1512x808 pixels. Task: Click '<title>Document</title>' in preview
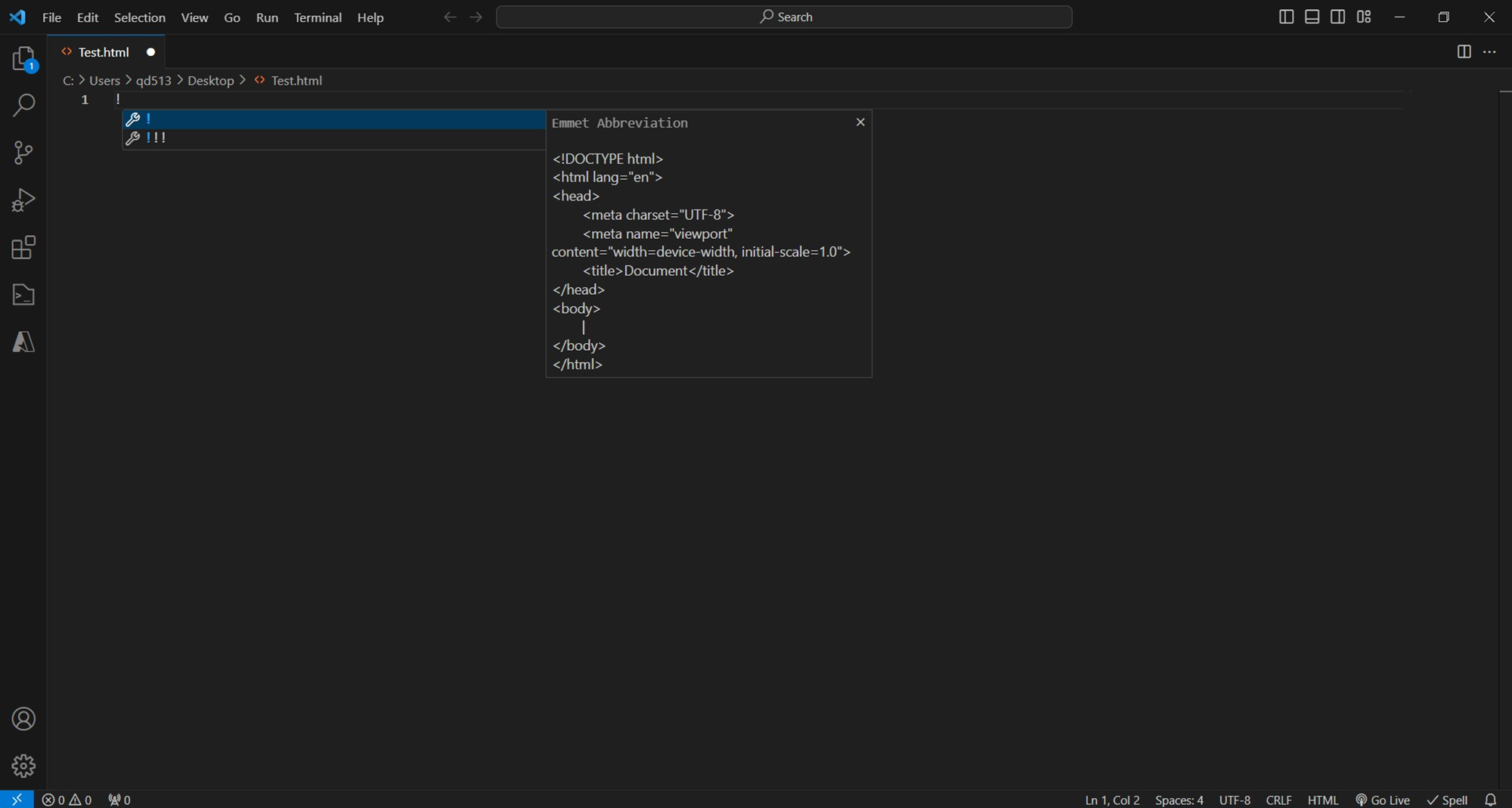click(x=658, y=271)
